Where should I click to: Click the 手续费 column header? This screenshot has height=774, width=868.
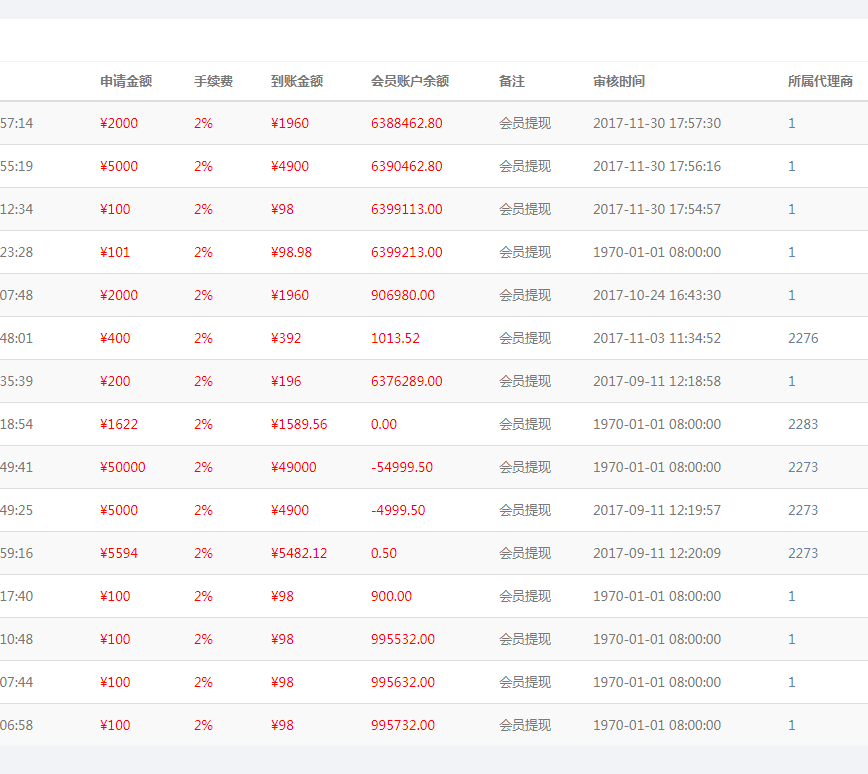213,81
